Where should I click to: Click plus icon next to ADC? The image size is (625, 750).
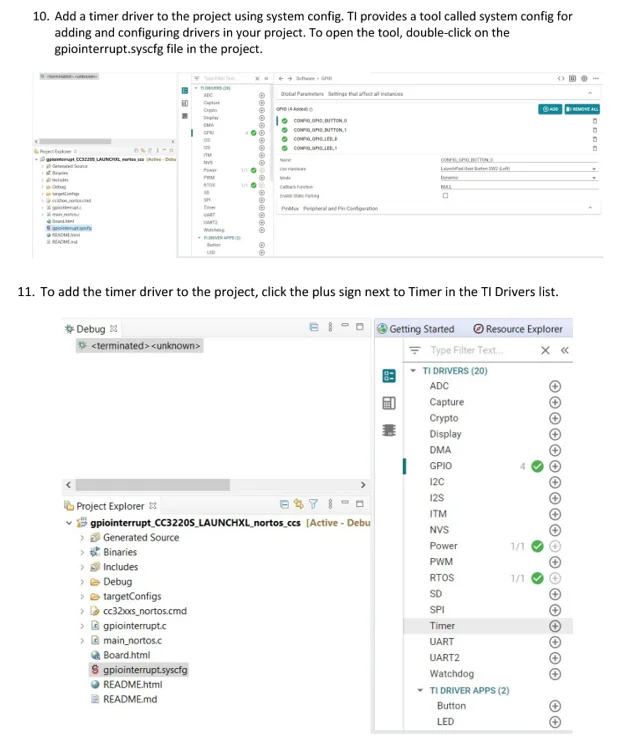point(555,386)
